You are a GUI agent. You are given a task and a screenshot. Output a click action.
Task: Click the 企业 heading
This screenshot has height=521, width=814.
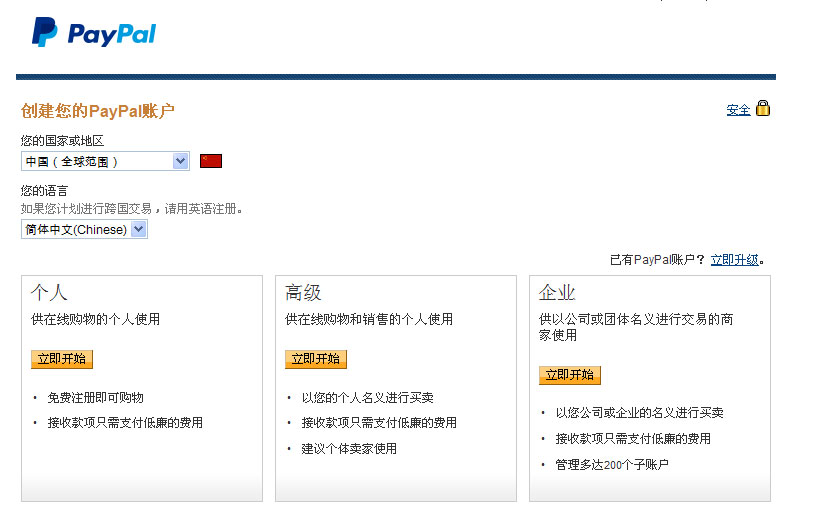tap(557, 292)
